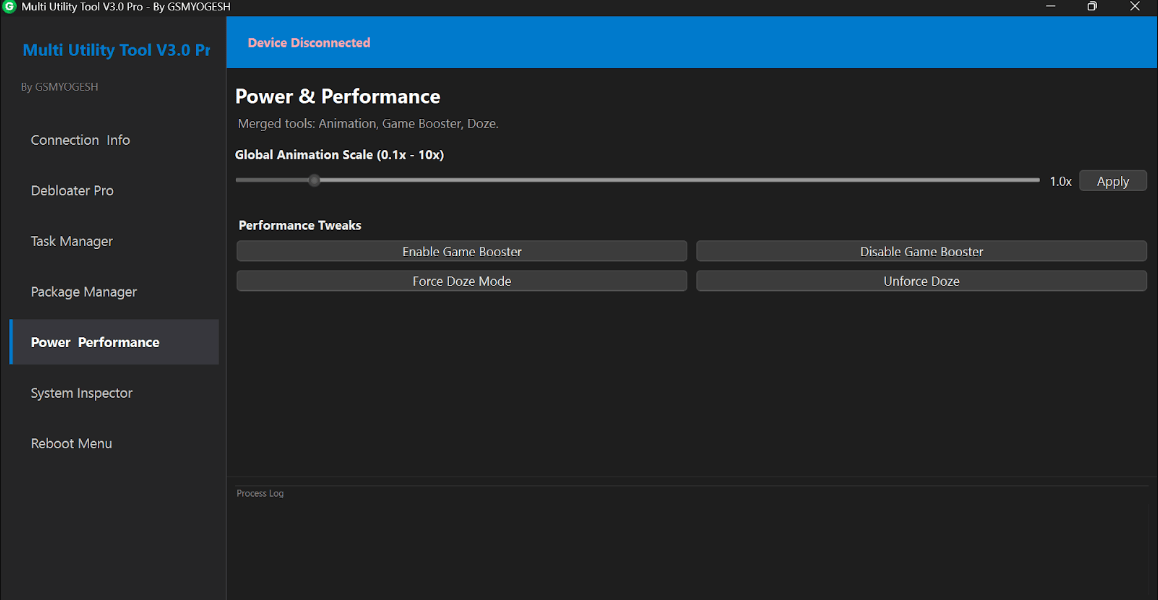Open Package Manager
Viewport: 1158px width, 600px height.
point(83,291)
